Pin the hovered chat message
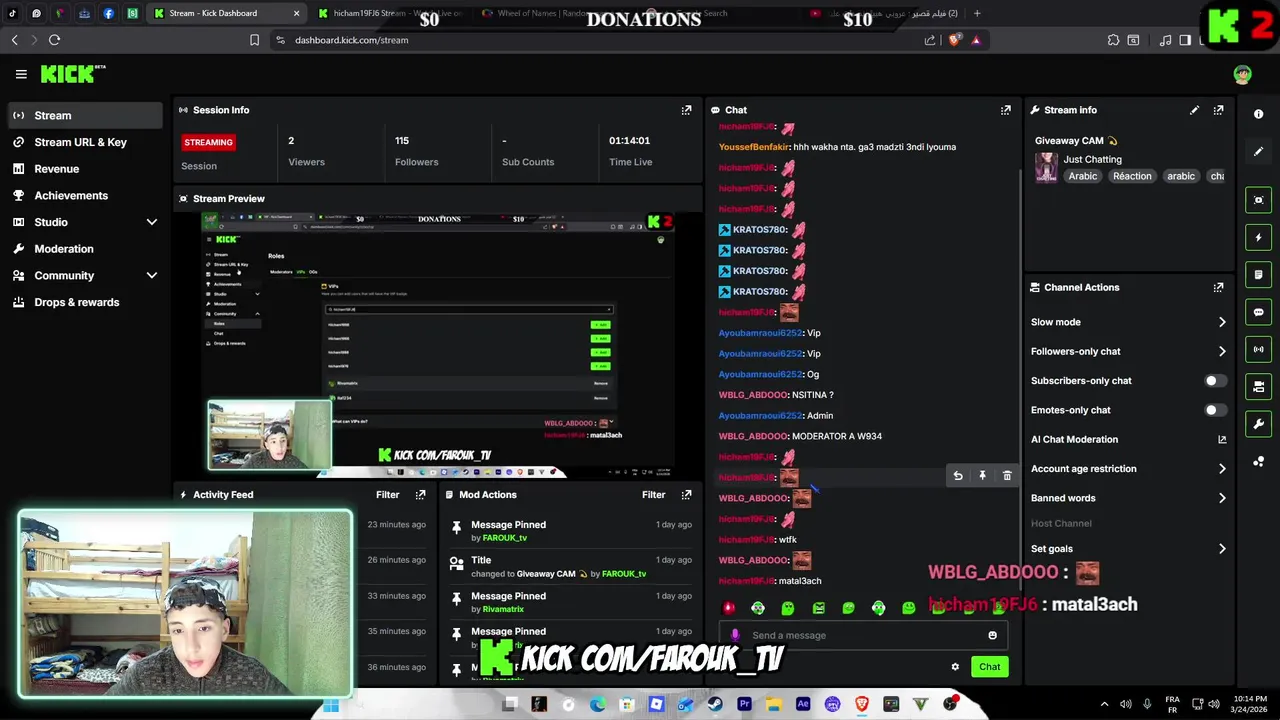The height and width of the screenshot is (720, 1280). [x=982, y=476]
